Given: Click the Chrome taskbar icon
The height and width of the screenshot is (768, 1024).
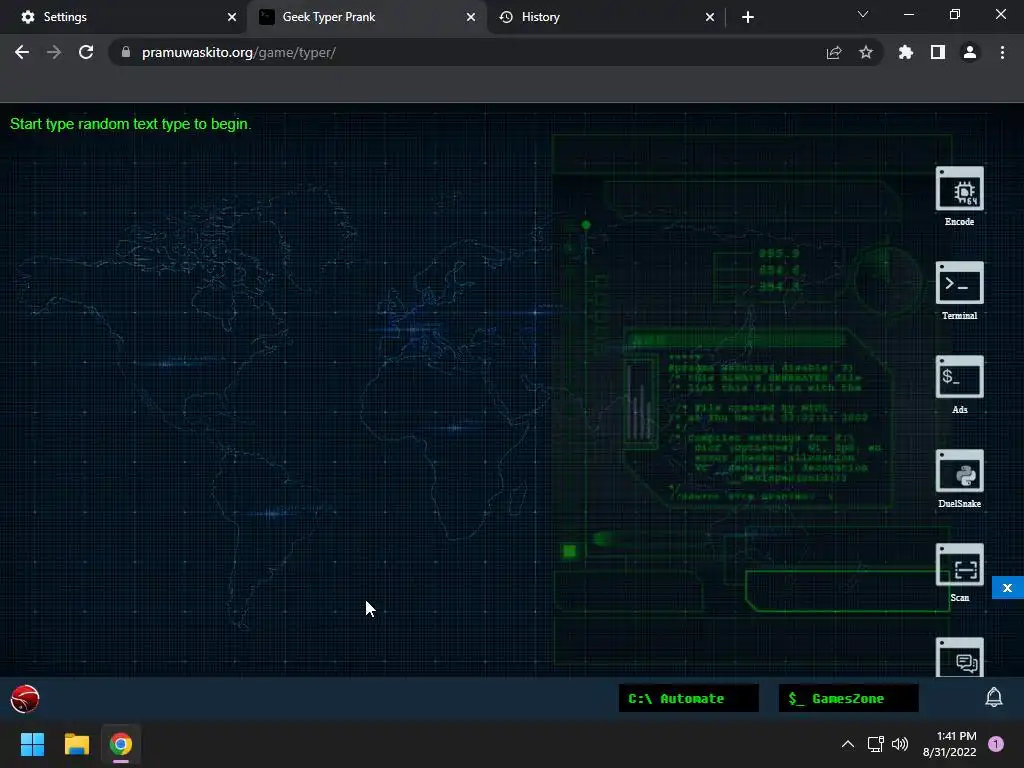Looking at the screenshot, I should point(121,744).
